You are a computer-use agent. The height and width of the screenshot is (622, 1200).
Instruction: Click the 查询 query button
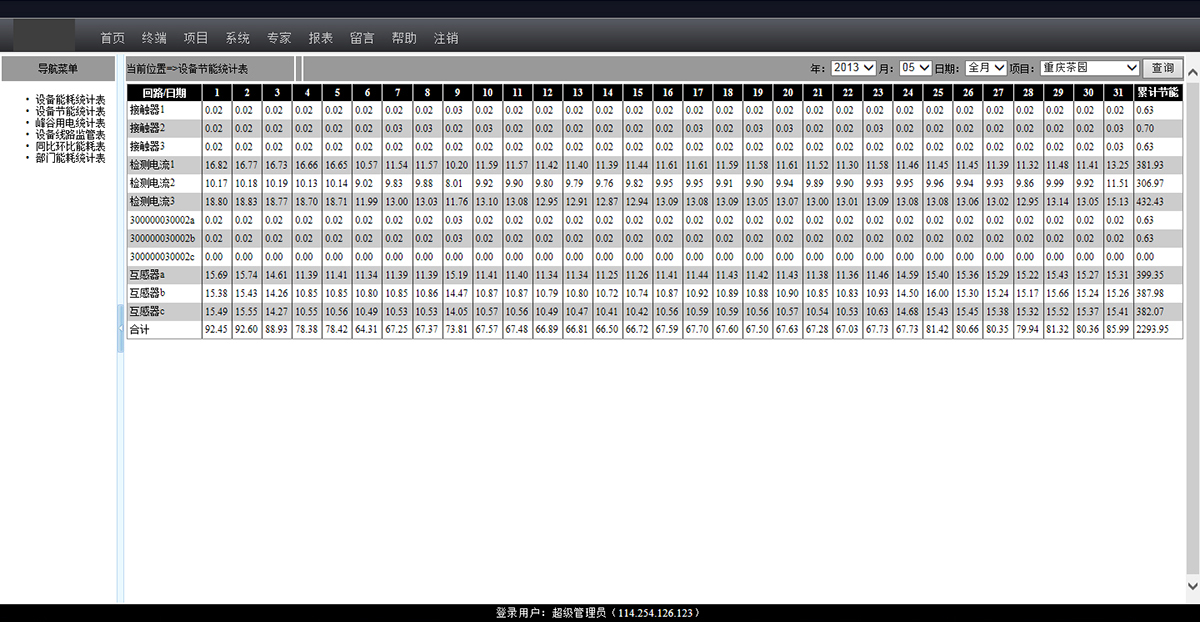(1162, 68)
